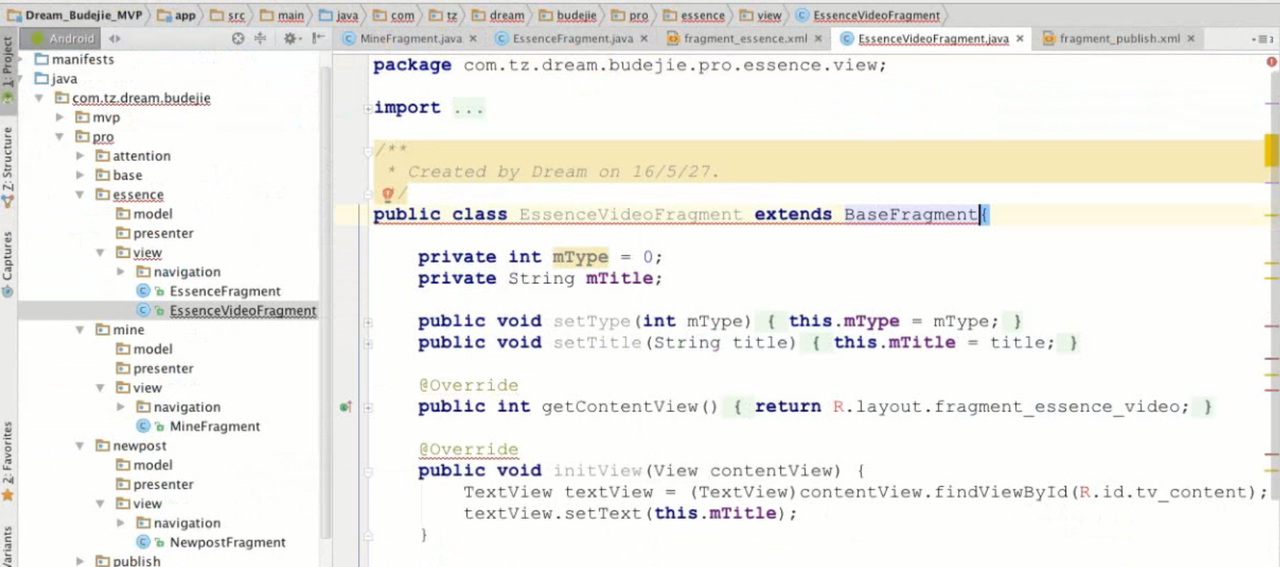Click the EssenceVideoFragment breadcrumb in navigation bar
This screenshot has width=1280, height=567.
click(x=868, y=15)
